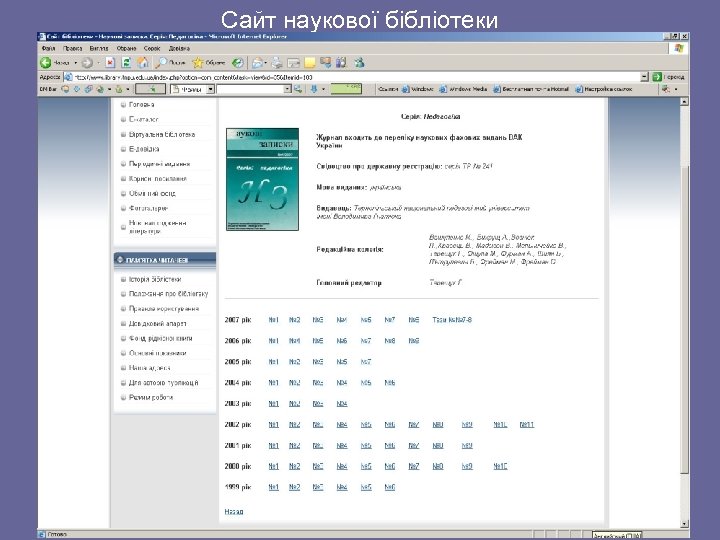Open the Tools menu bar item
720x540 pixels.
(152, 48)
